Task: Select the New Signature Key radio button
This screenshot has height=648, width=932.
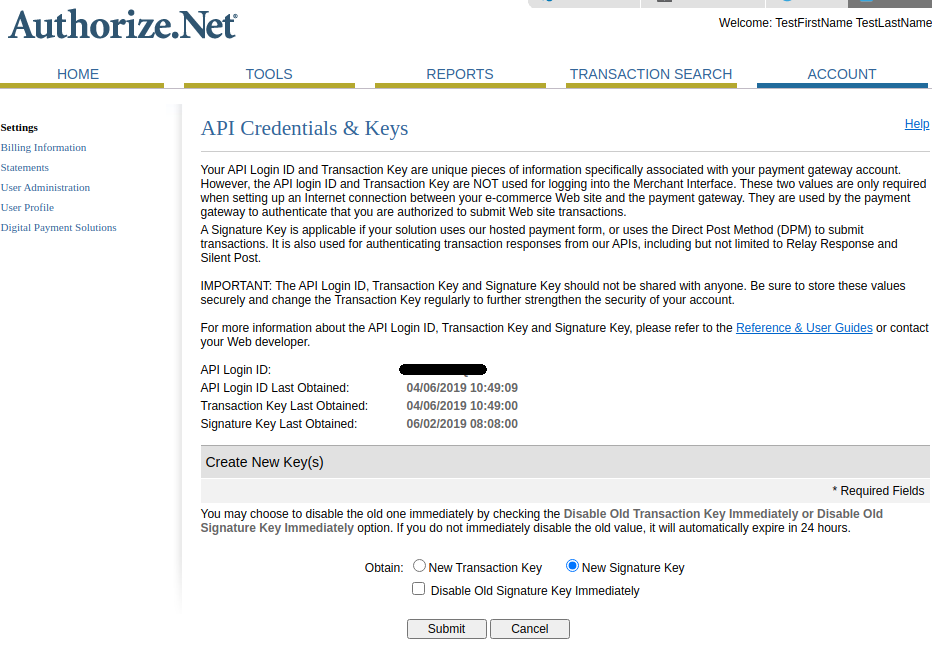Action: pos(572,566)
